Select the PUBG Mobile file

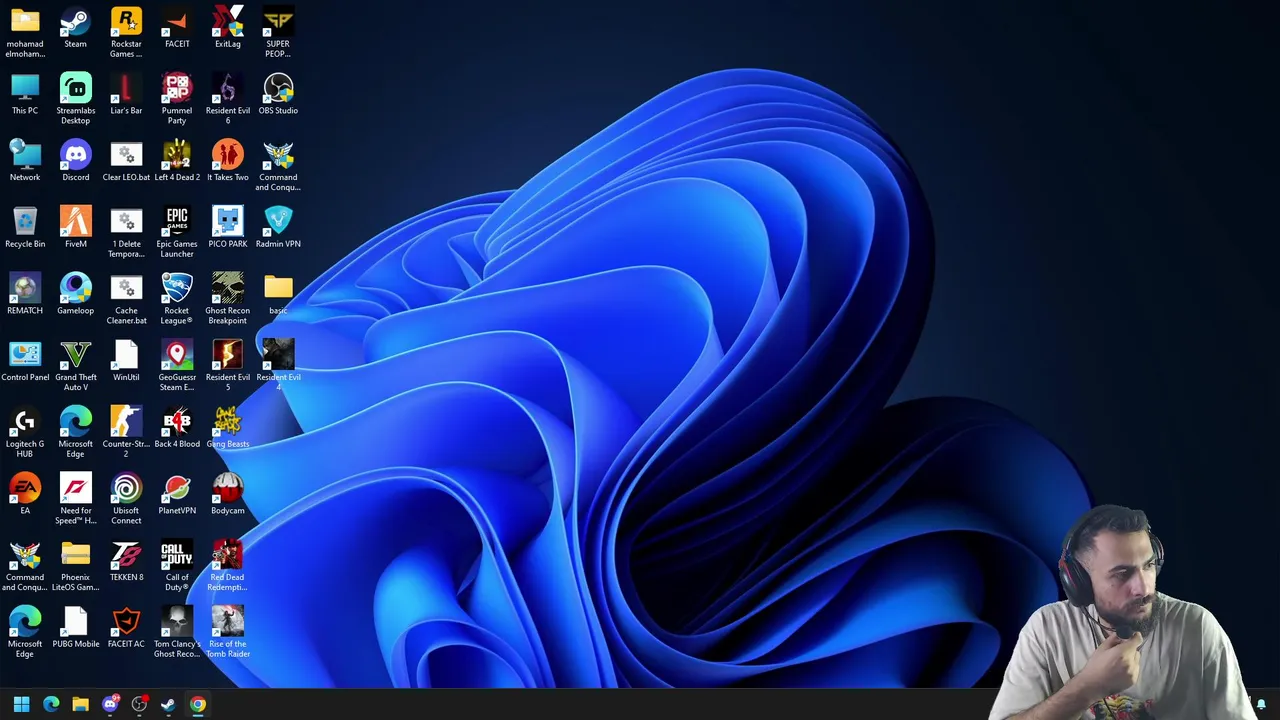tap(75, 627)
